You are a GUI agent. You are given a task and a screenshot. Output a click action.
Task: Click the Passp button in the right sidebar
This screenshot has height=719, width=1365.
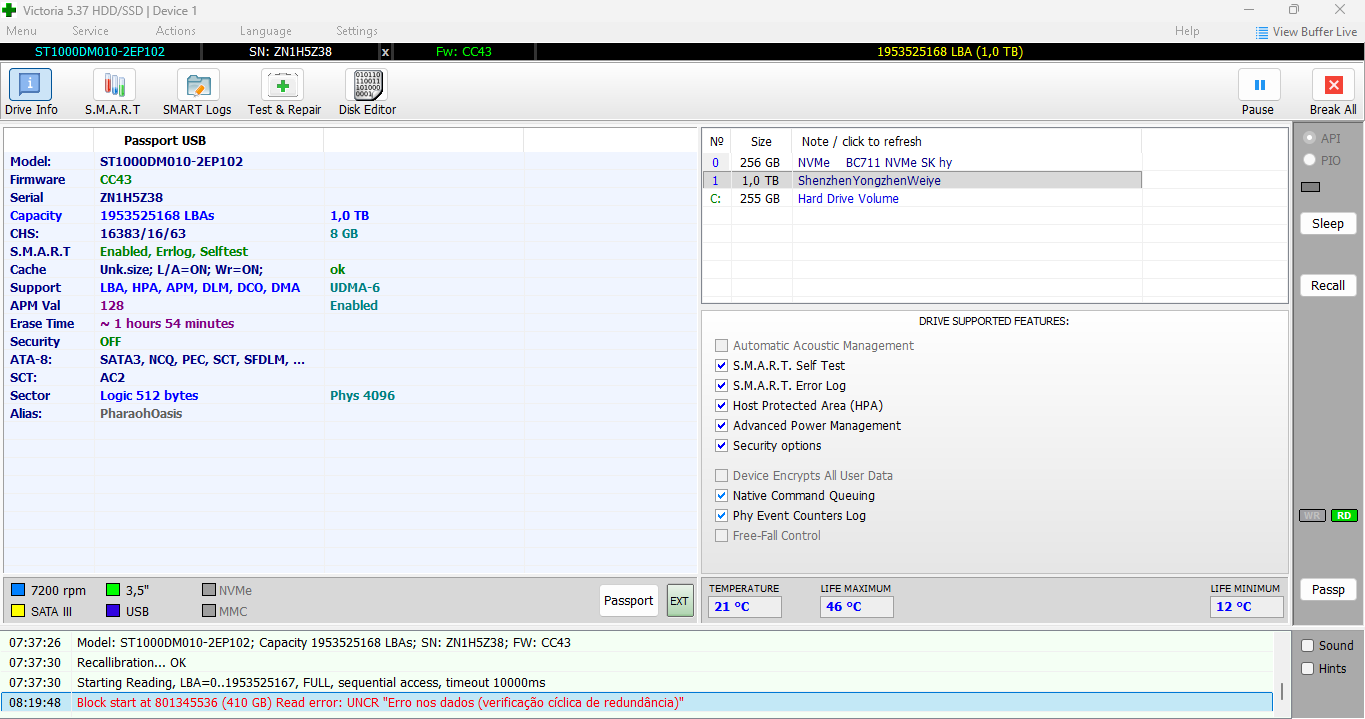tap(1328, 590)
